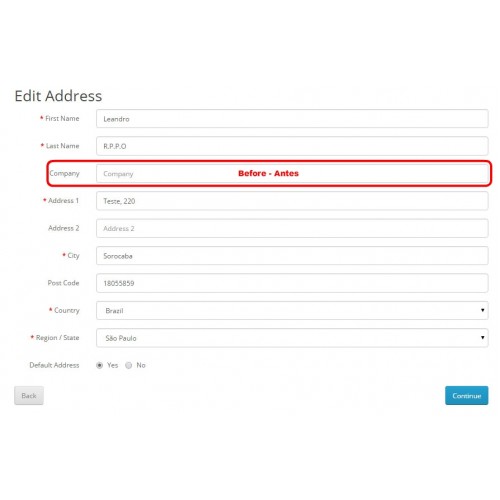Click the blue Continue button
This screenshot has height=500, width=500.
[466, 396]
